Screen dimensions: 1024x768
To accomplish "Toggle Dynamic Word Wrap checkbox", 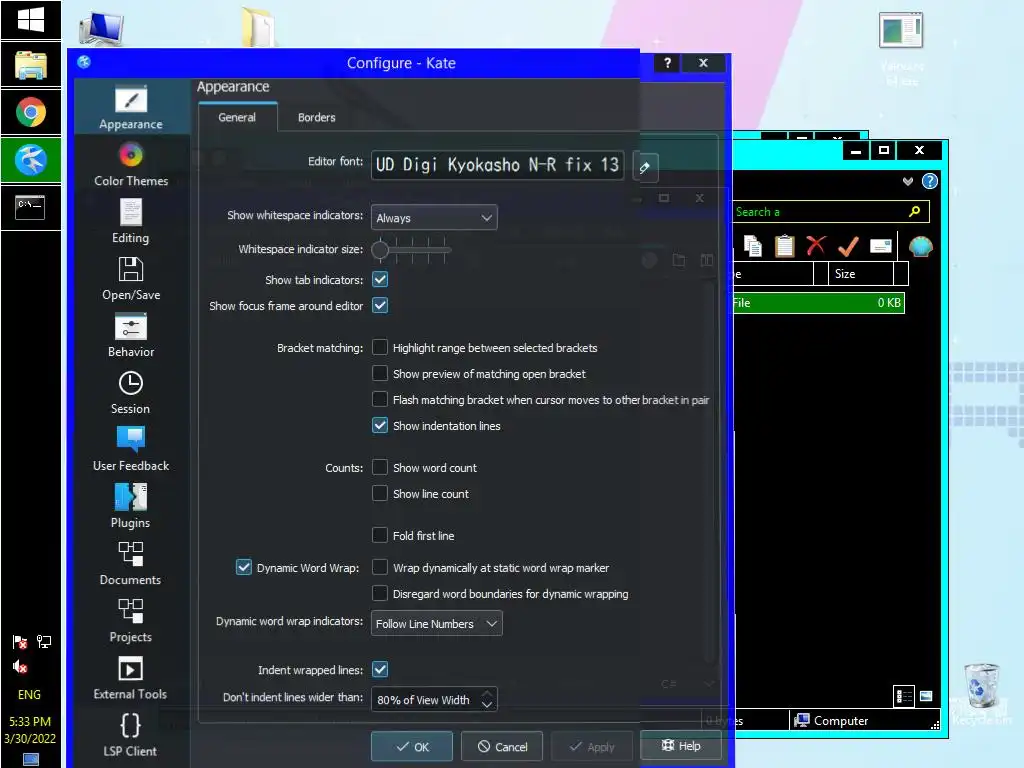I will tap(244, 568).
